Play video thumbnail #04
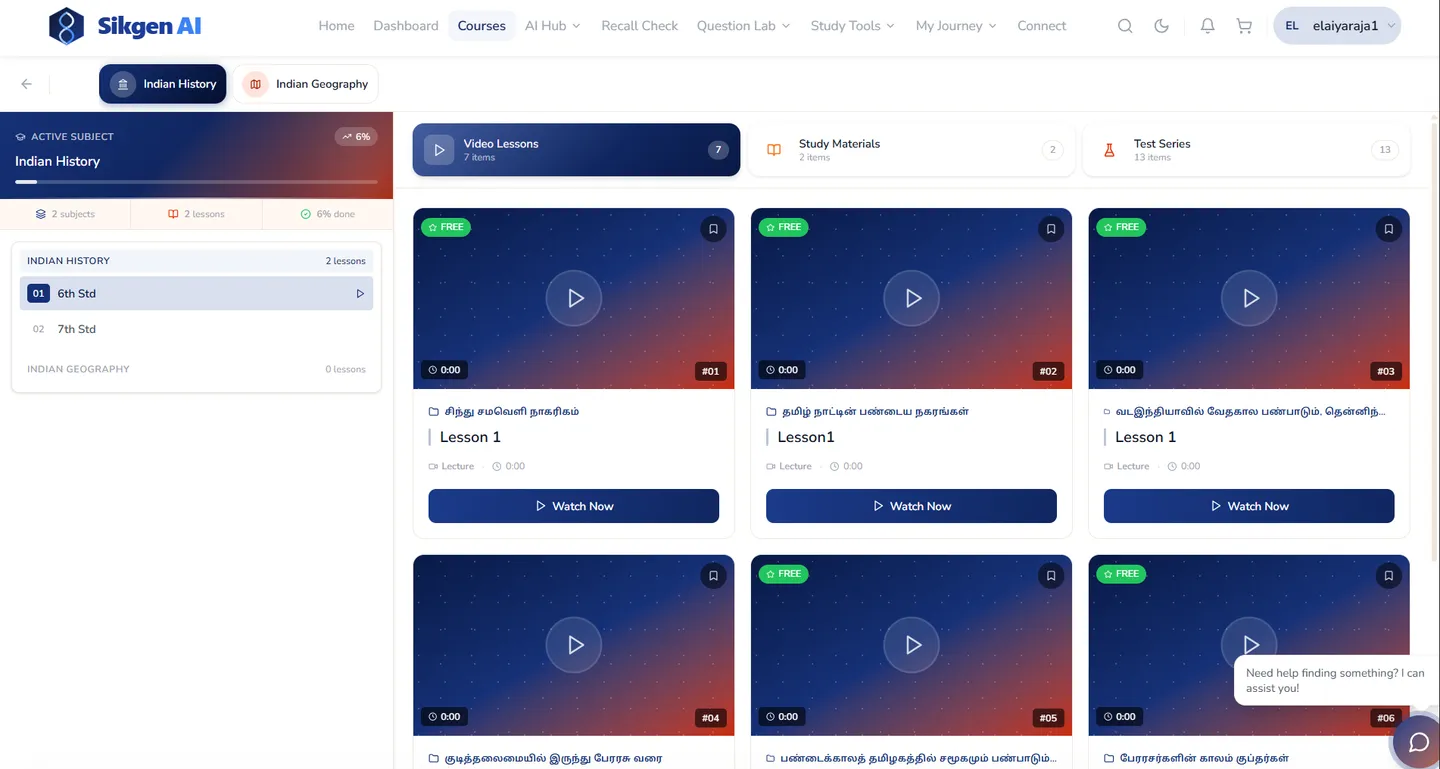Viewport: 1440px width, 769px height. (x=574, y=645)
